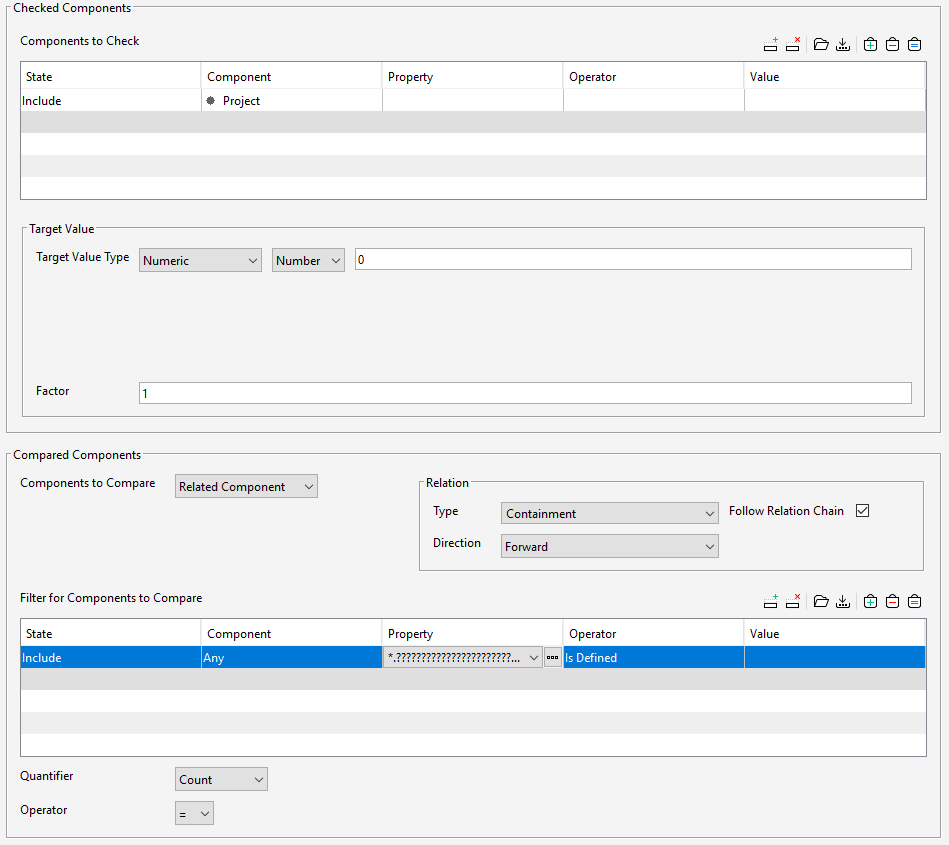Save/download icon above Filter for Components table
The width and height of the screenshot is (949, 845).
coord(842,601)
